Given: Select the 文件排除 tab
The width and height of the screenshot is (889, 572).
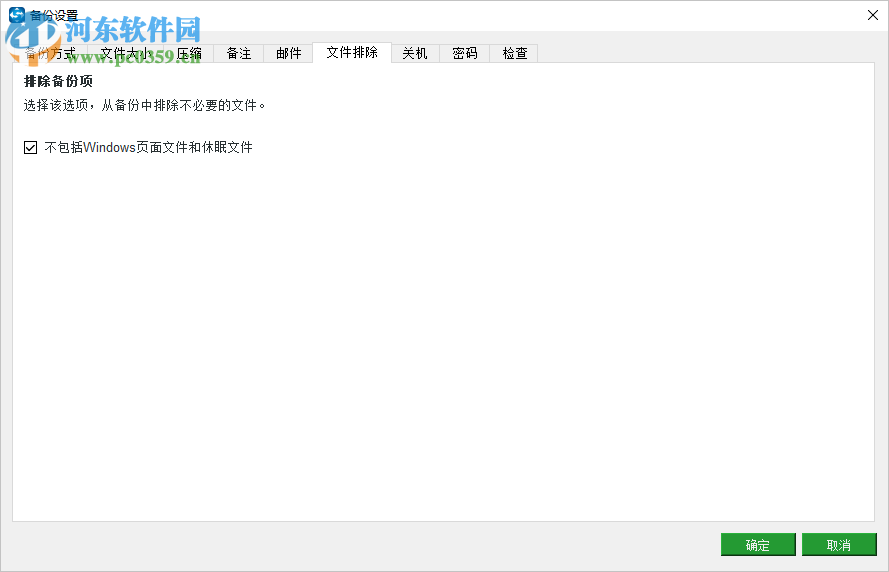Looking at the screenshot, I should 352,52.
